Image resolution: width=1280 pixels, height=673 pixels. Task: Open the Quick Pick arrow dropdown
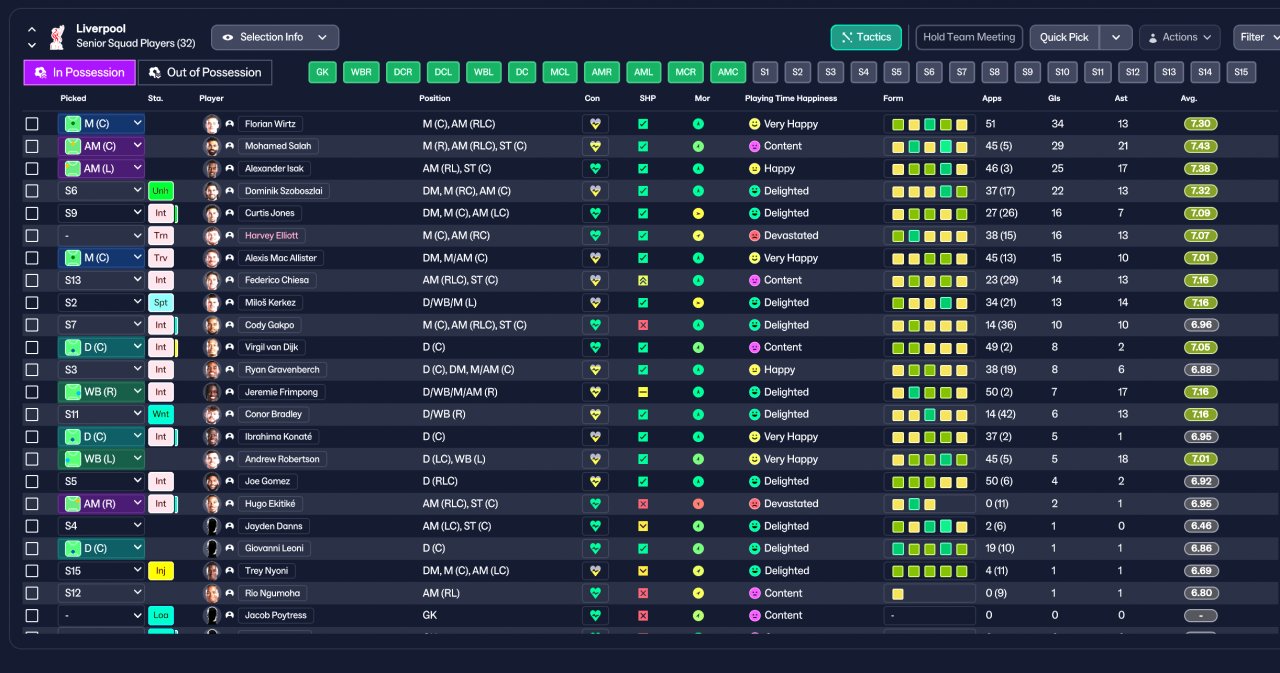pos(1116,37)
